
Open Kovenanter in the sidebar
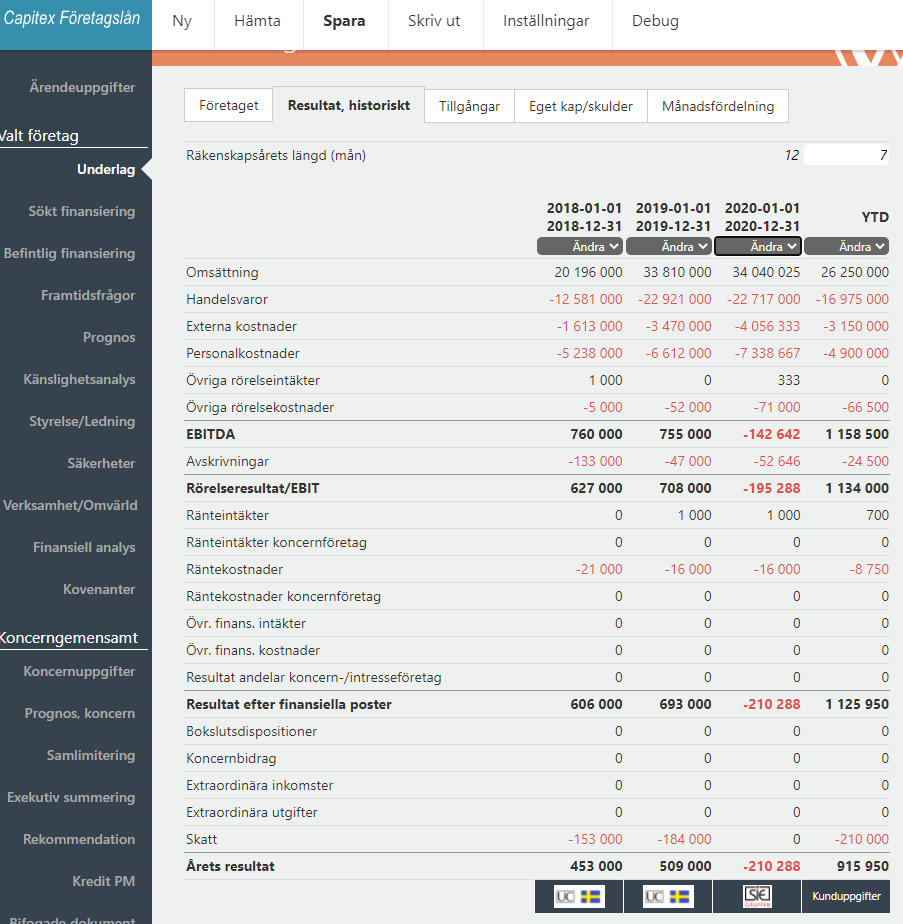click(99, 589)
